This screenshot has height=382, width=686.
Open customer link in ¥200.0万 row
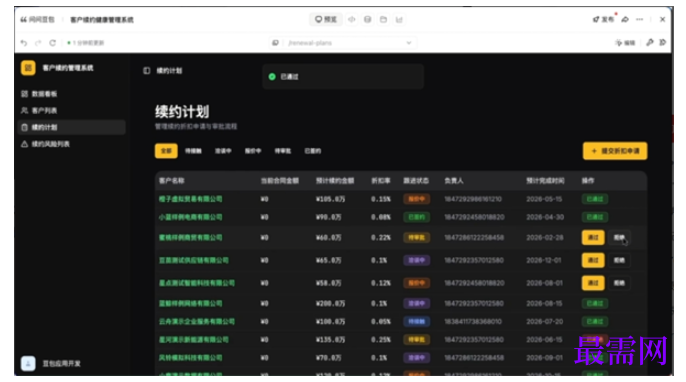(x=190, y=303)
